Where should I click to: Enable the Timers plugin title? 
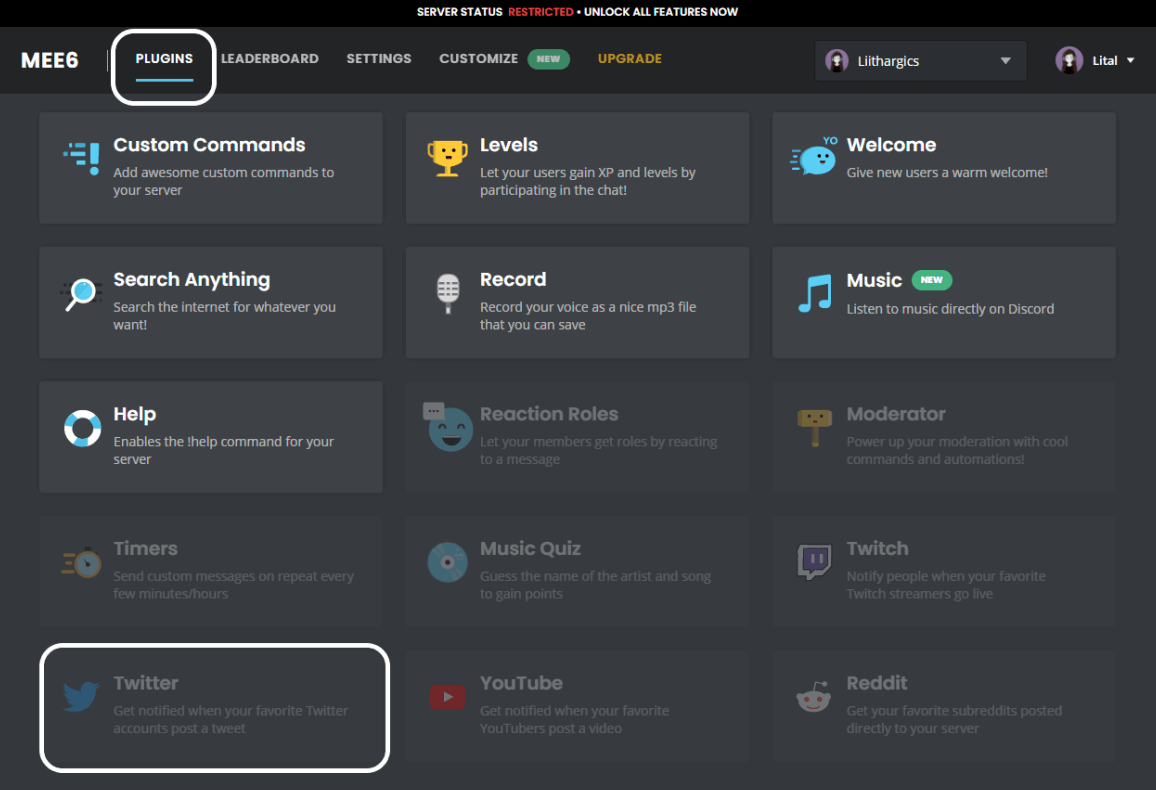pyautogui.click(x=145, y=549)
